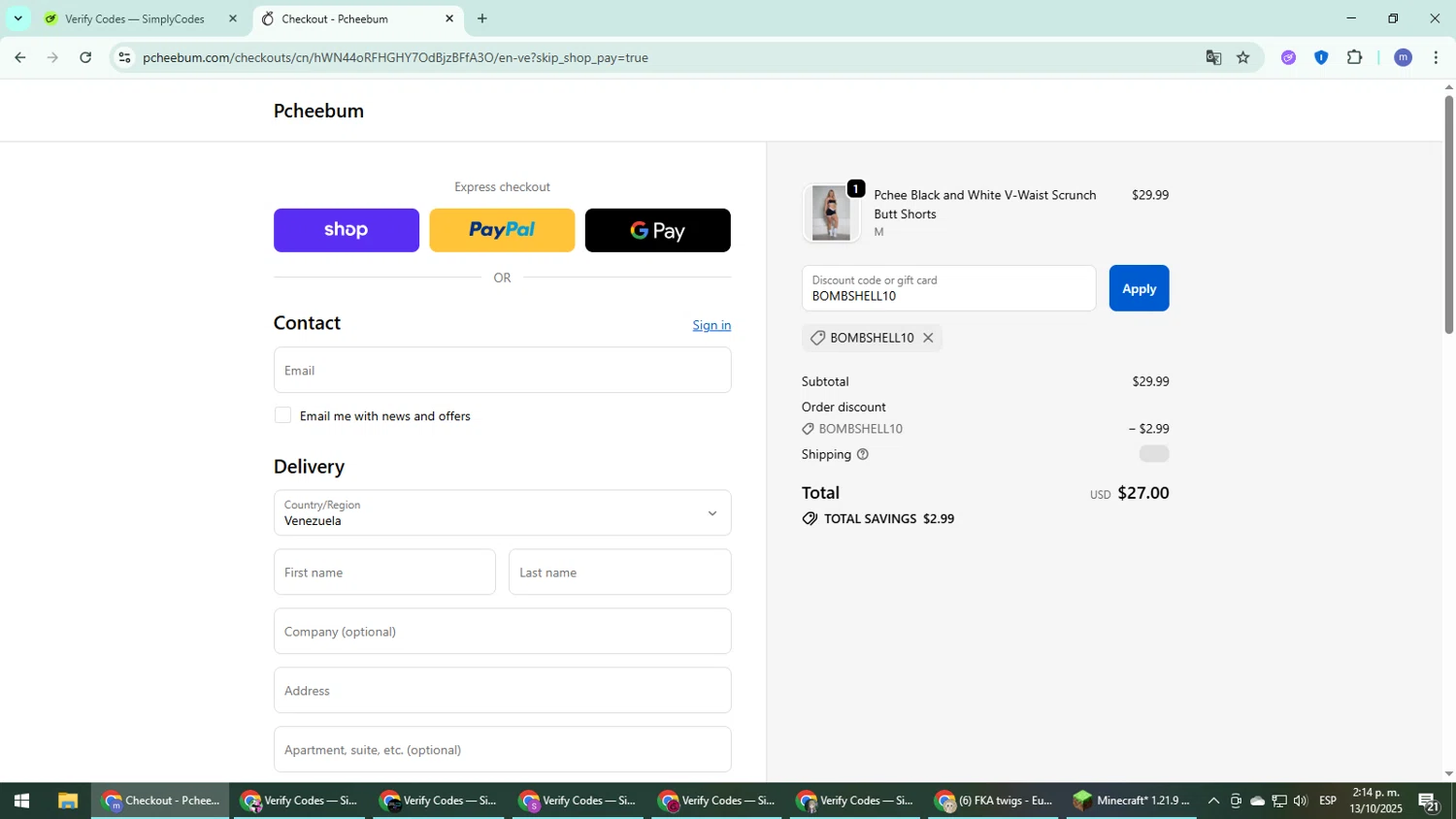This screenshot has width=1456, height=819.
Task: Click the page vertical scrollbar
Action: 1448,213
